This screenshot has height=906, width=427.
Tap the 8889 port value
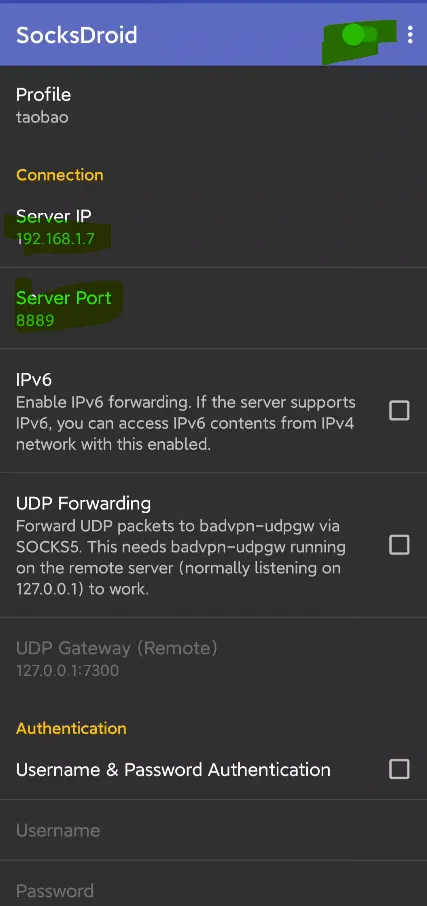[x=35, y=321]
